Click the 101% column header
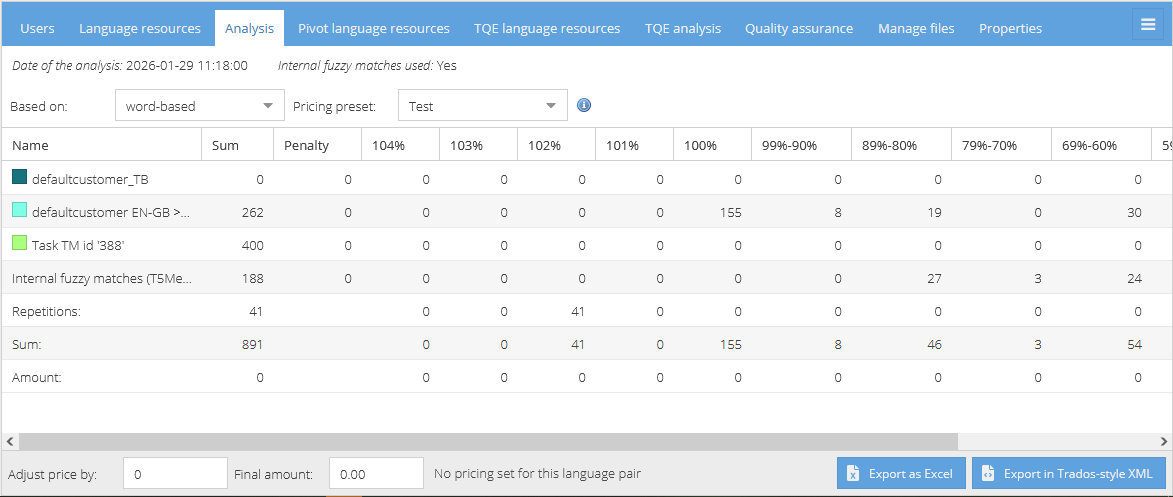This screenshot has height=497, width=1173. (634, 144)
